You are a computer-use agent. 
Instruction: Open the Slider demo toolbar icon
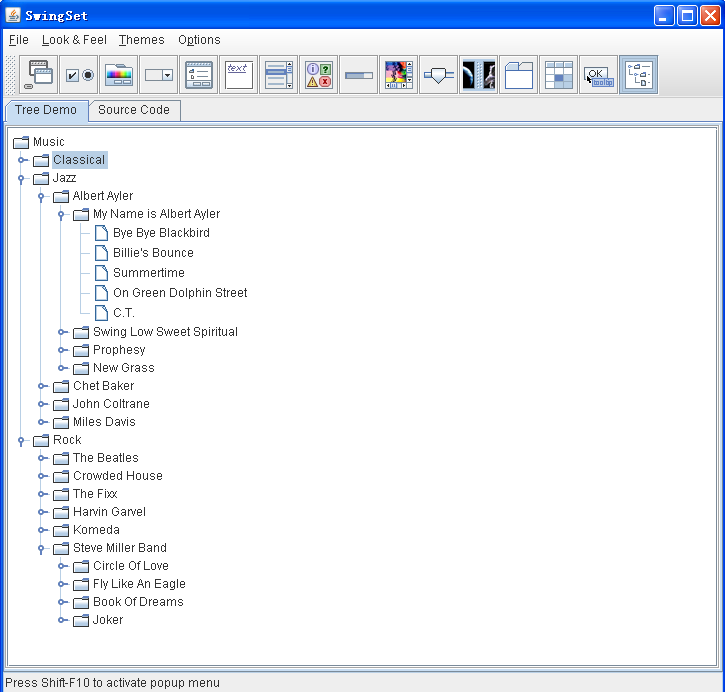point(439,75)
